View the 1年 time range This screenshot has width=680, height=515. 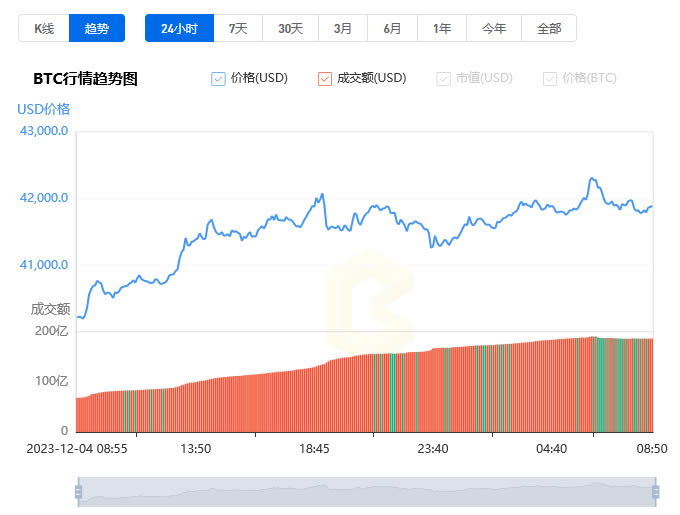(x=442, y=28)
